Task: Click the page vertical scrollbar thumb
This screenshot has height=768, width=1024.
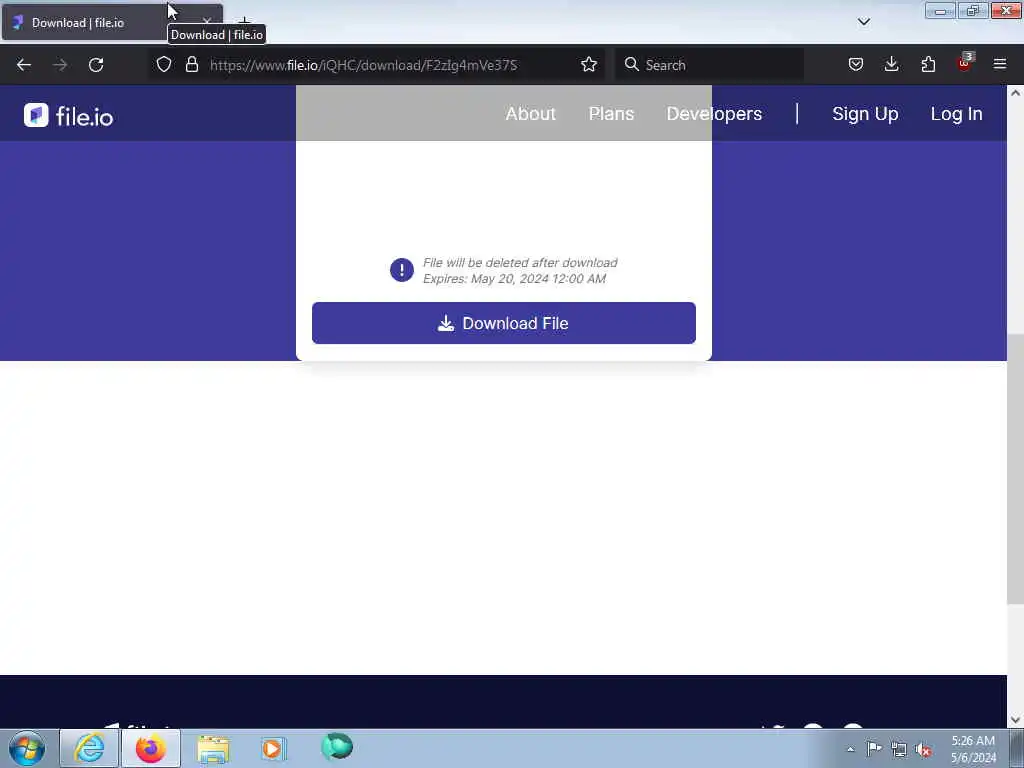Action: [x=1015, y=470]
